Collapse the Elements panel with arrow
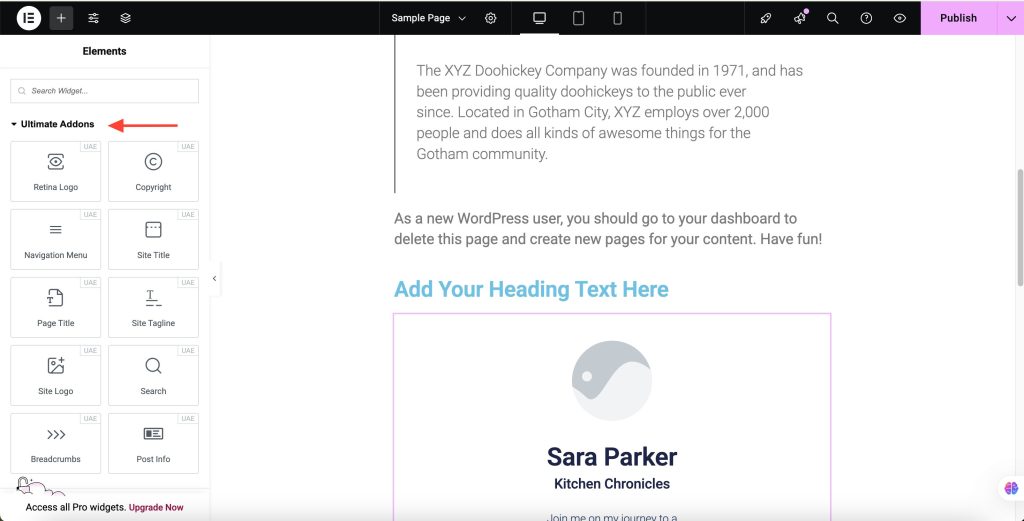 coord(214,279)
